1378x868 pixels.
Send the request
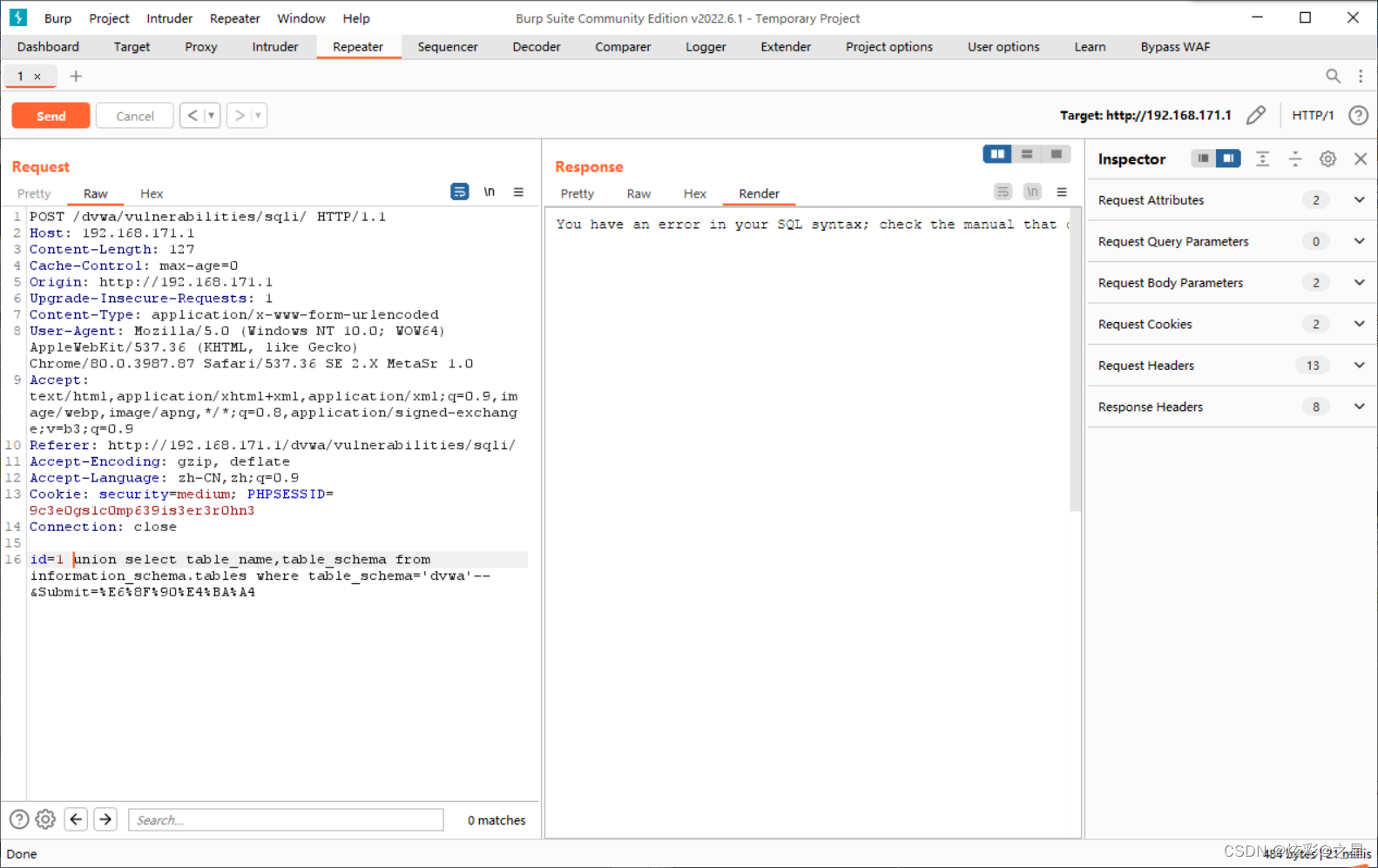(x=51, y=116)
